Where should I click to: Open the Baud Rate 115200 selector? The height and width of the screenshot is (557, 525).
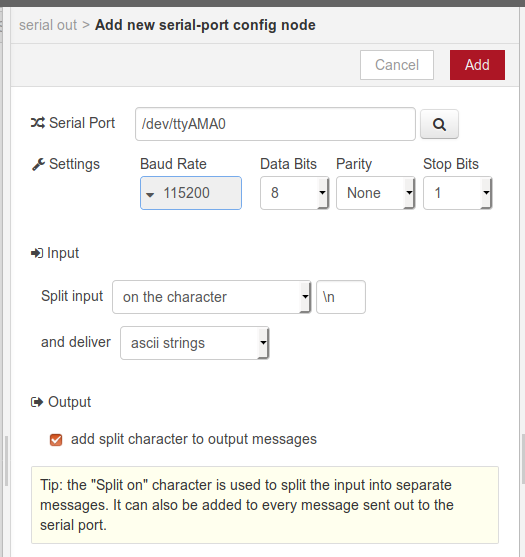(191, 193)
